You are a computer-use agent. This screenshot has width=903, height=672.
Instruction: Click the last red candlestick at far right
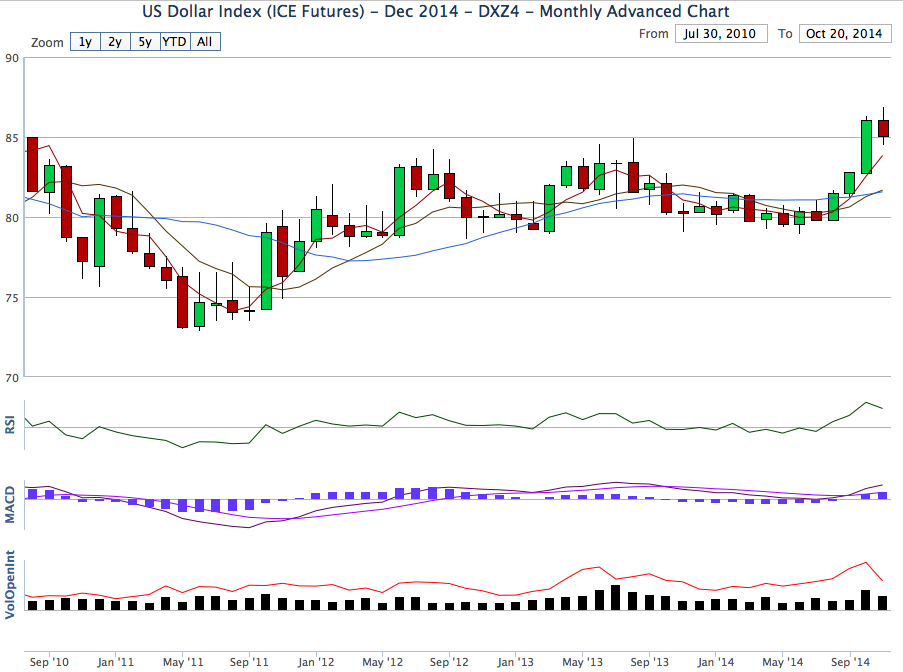click(884, 128)
